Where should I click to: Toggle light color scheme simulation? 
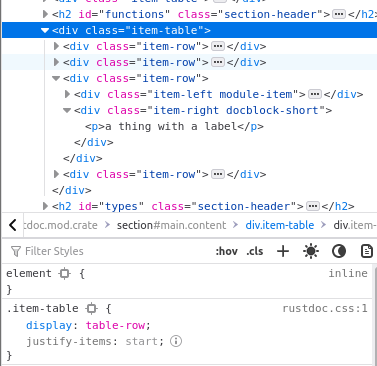click(311, 251)
